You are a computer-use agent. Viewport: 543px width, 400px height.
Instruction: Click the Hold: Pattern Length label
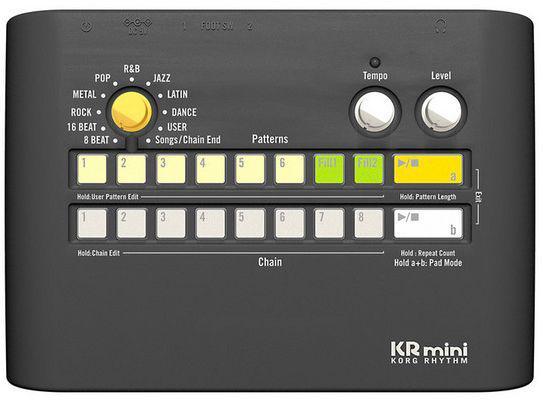428,197
